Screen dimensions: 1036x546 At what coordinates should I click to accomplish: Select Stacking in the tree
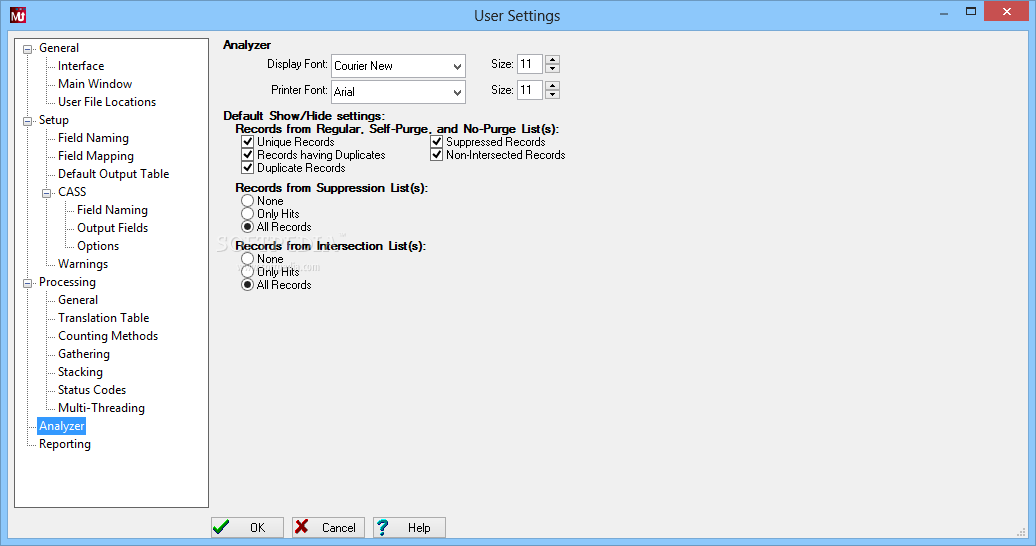80,372
